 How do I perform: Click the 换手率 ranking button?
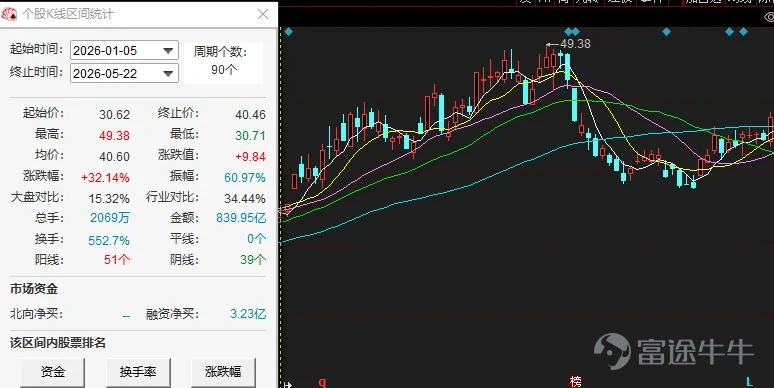point(138,372)
